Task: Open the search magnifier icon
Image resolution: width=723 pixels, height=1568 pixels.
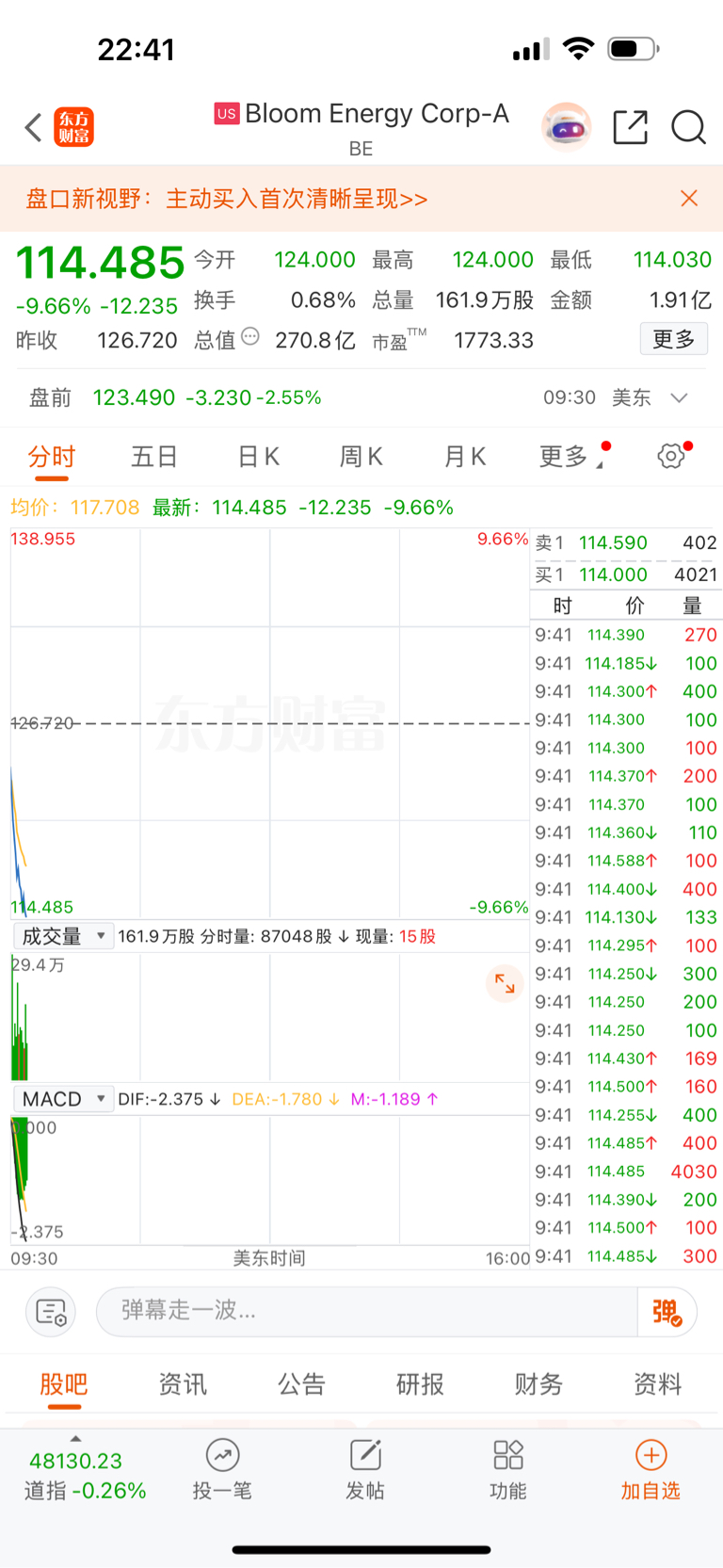Action: (688, 126)
